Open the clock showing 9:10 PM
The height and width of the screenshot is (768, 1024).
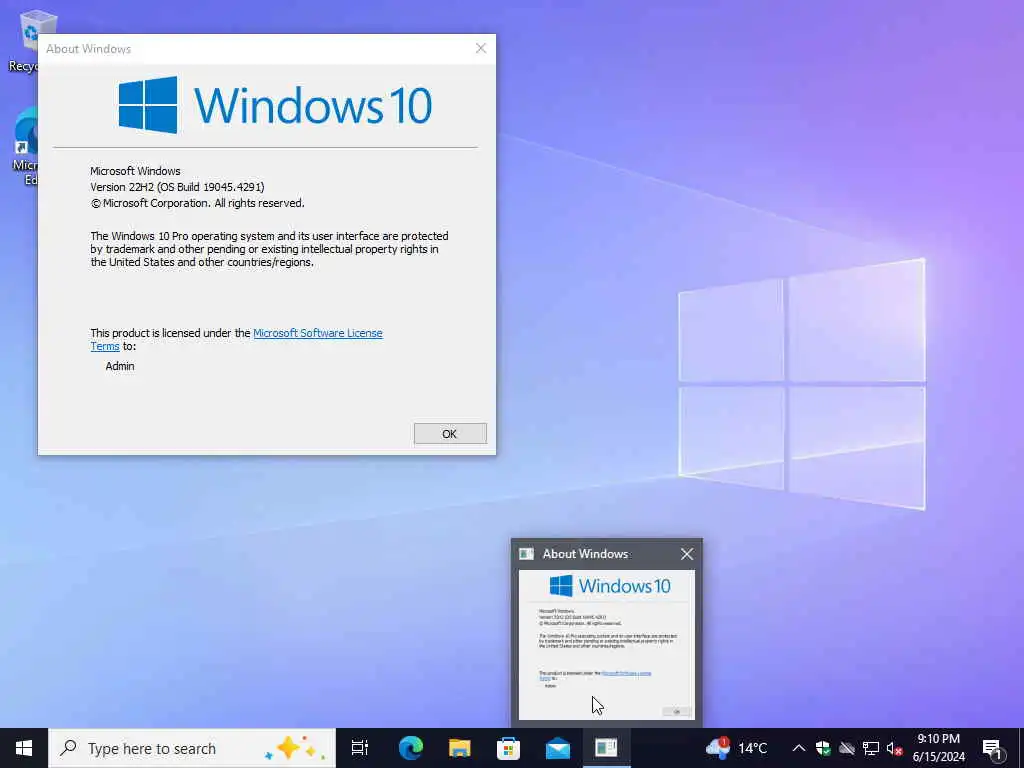[938, 748]
